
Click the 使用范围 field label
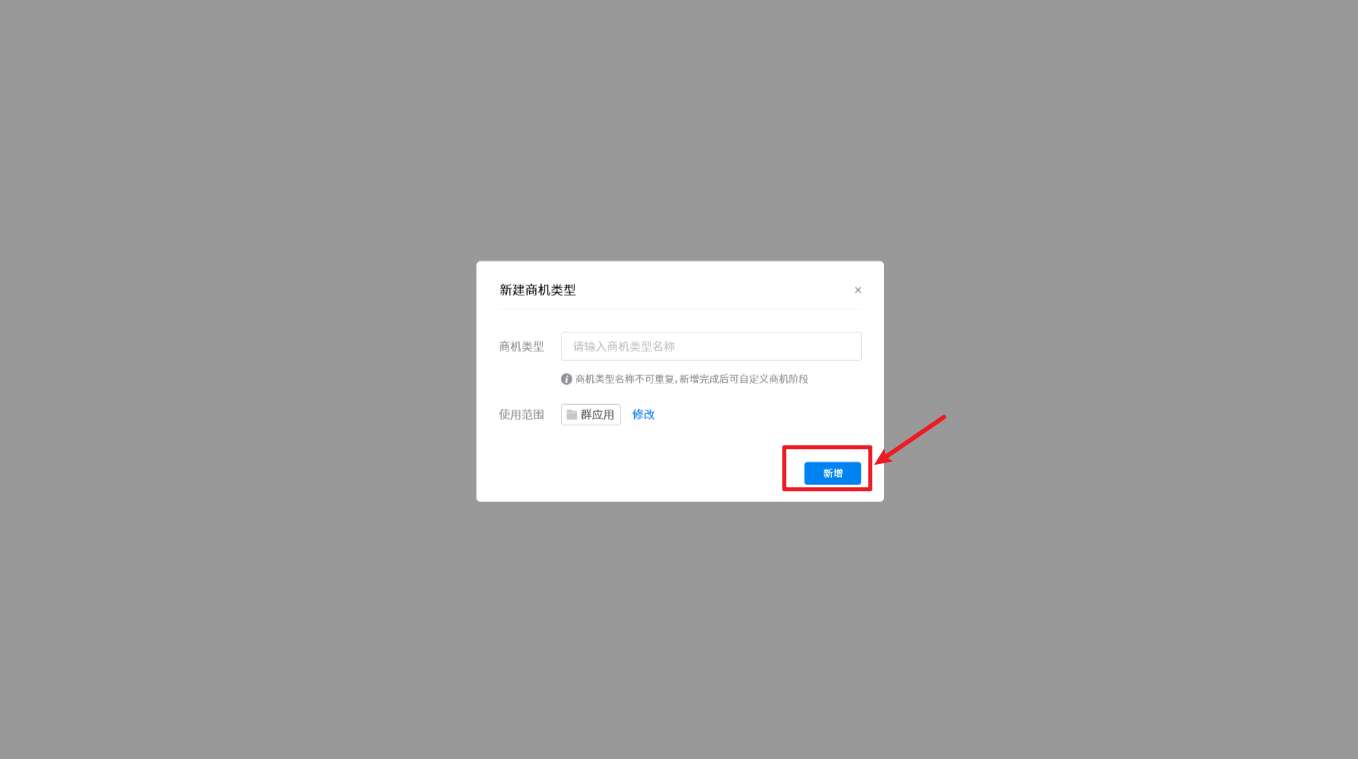[522, 414]
